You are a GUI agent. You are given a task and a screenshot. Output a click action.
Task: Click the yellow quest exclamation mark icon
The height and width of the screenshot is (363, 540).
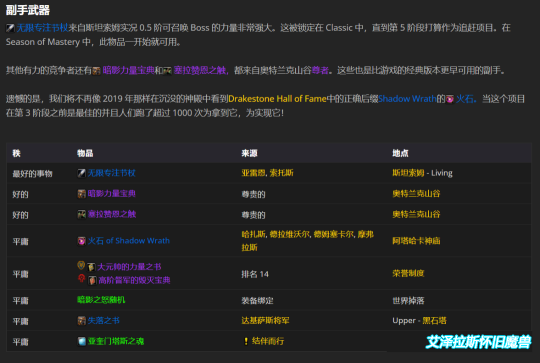246,341
